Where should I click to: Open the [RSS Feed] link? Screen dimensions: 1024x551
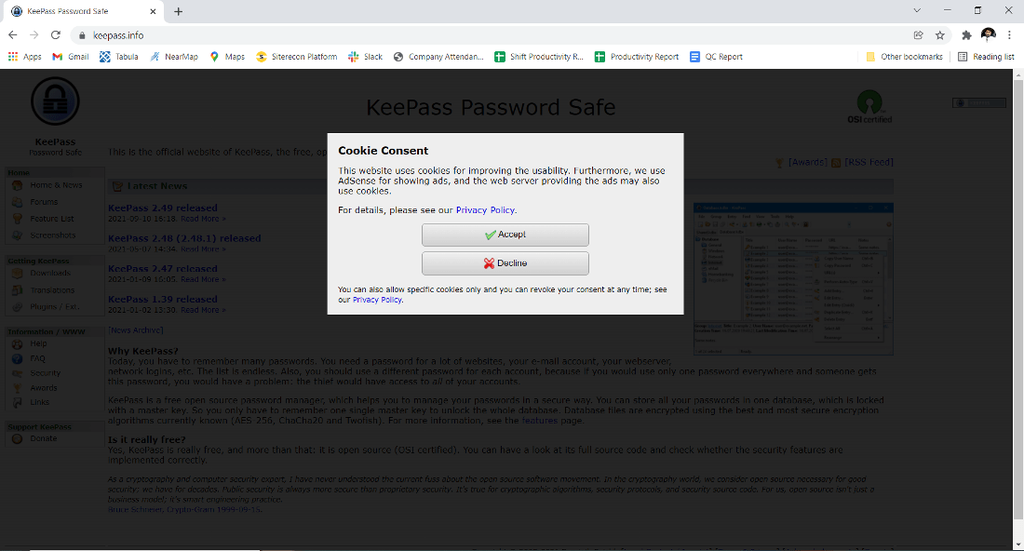point(869,163)
